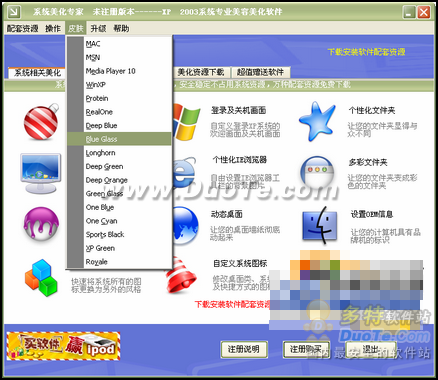Image resolution: width=438 pixels, height=380 pixels.
Task: Click the colorful folder window icon
Action: point(317,174)
